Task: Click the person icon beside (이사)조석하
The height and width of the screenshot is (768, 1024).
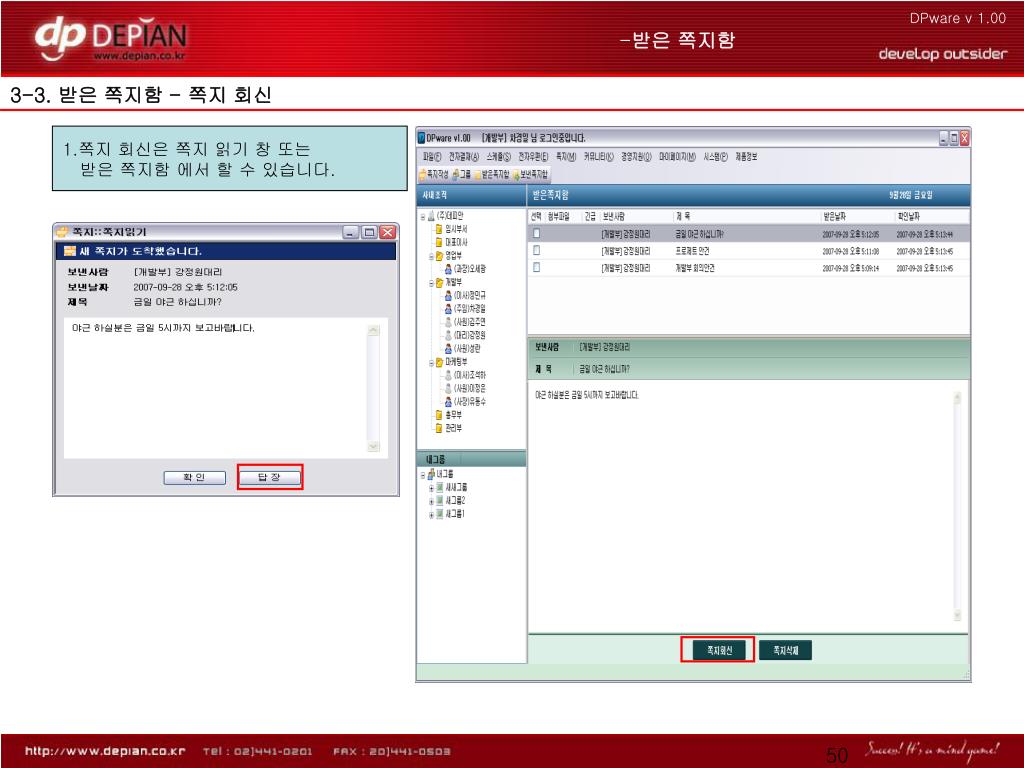Action: [448, 375]
